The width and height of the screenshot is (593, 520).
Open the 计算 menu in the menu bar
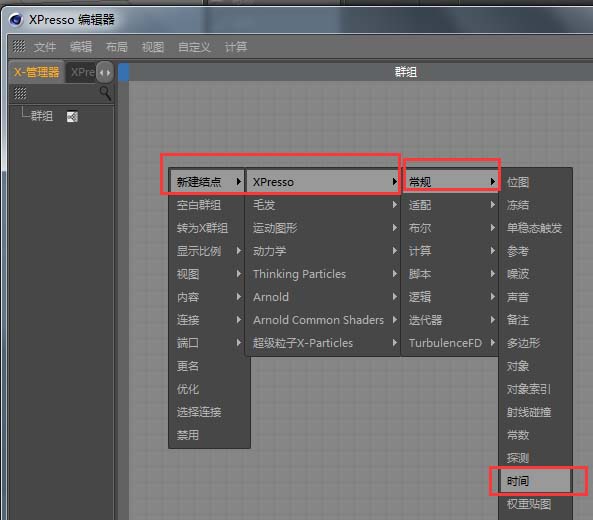[236, 47]
